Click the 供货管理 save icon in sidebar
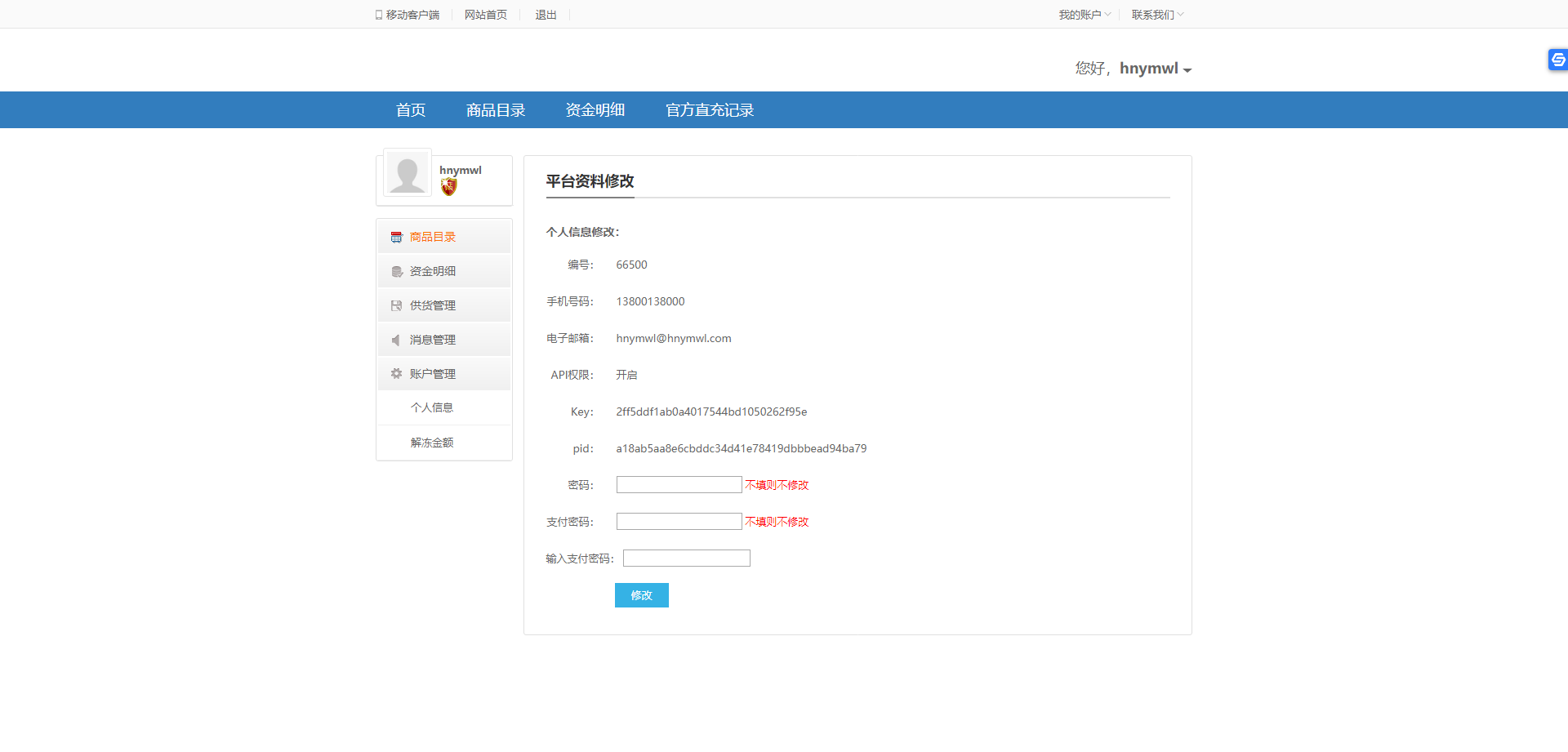This screenshot has height=752, width=1568. click(x=396, y=306)
